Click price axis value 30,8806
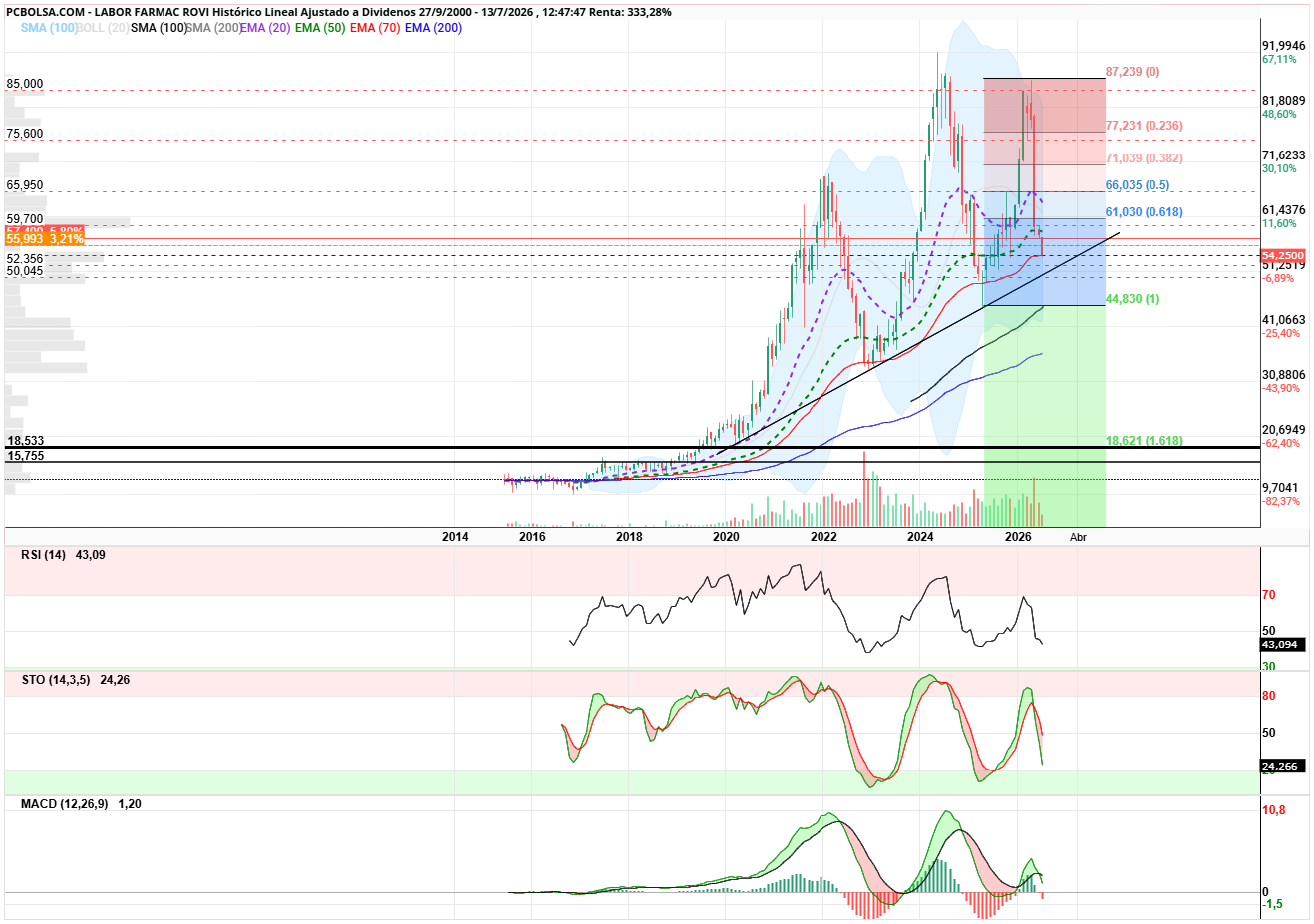Viewport: 1314px width, 924px height. [x=1284, y=375]
